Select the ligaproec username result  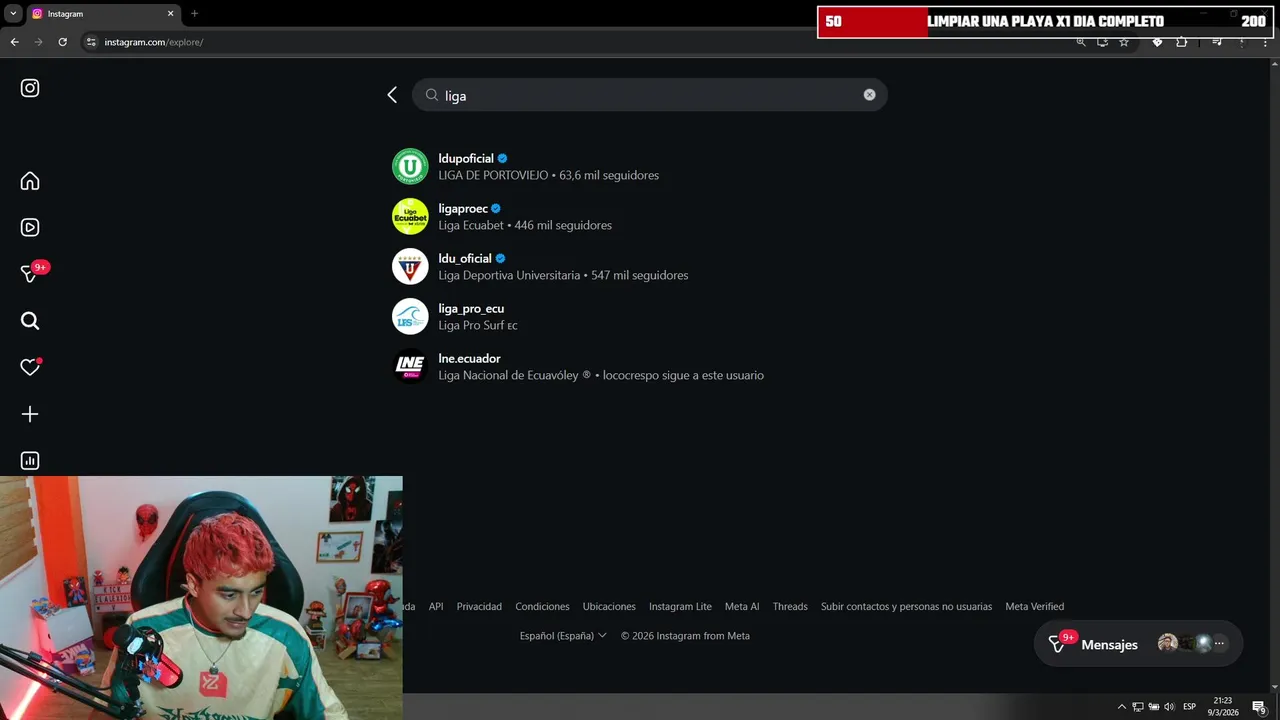463,208
